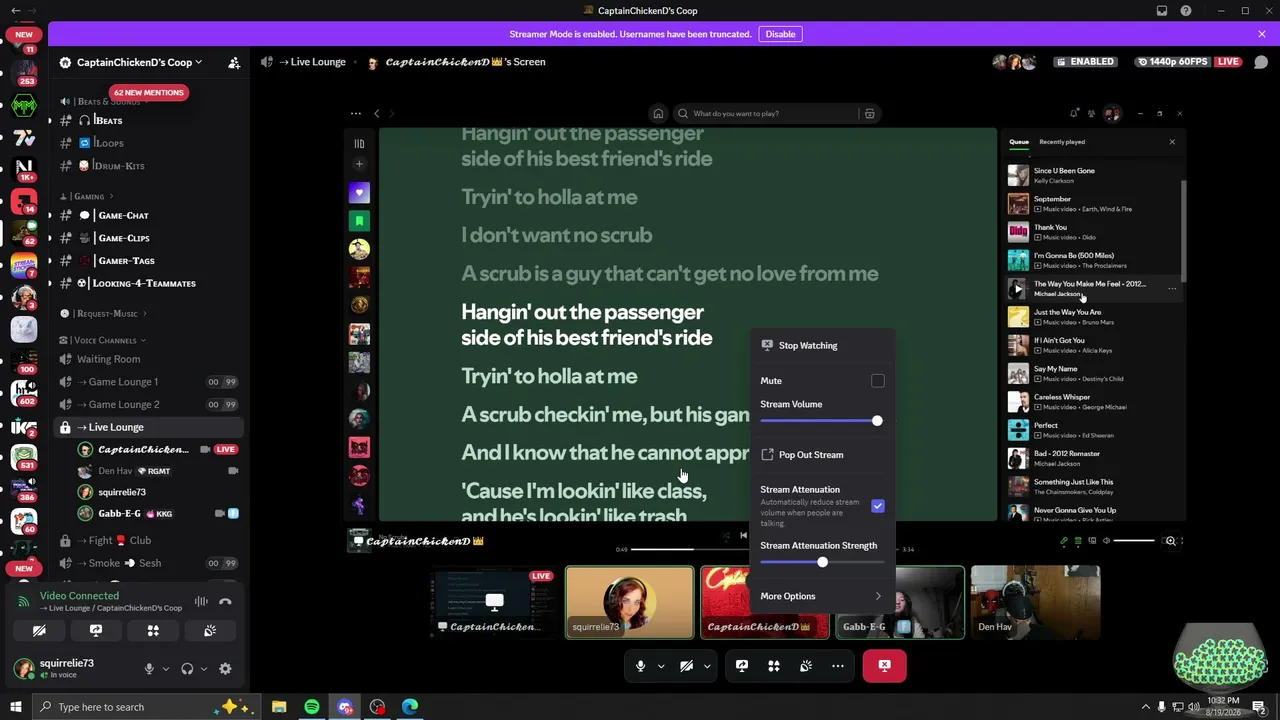Screen dimensions: 1280x720
Task: Open the Discord inbox icon
Action: tap(1162, 11)
